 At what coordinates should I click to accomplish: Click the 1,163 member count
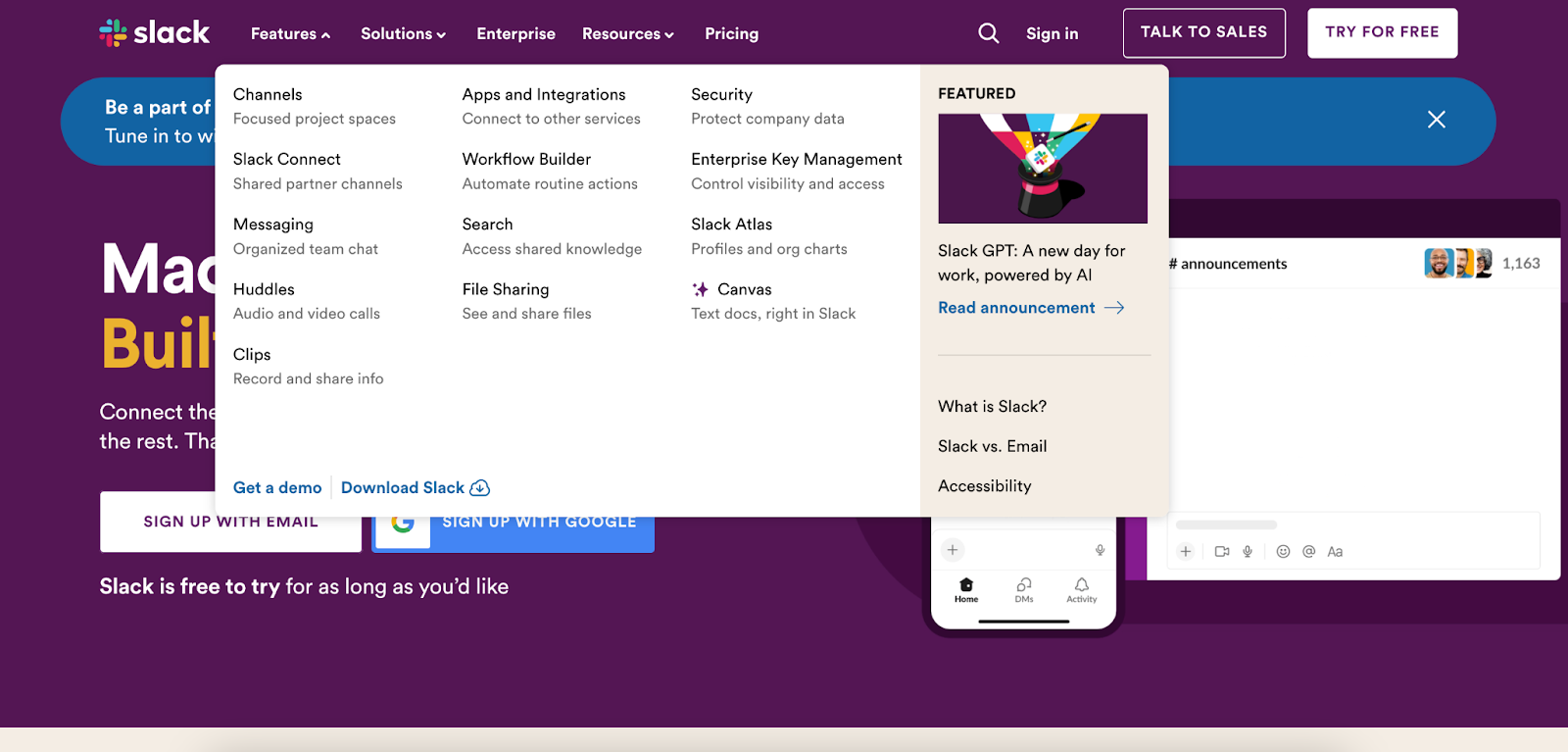tap(1521, 263)
